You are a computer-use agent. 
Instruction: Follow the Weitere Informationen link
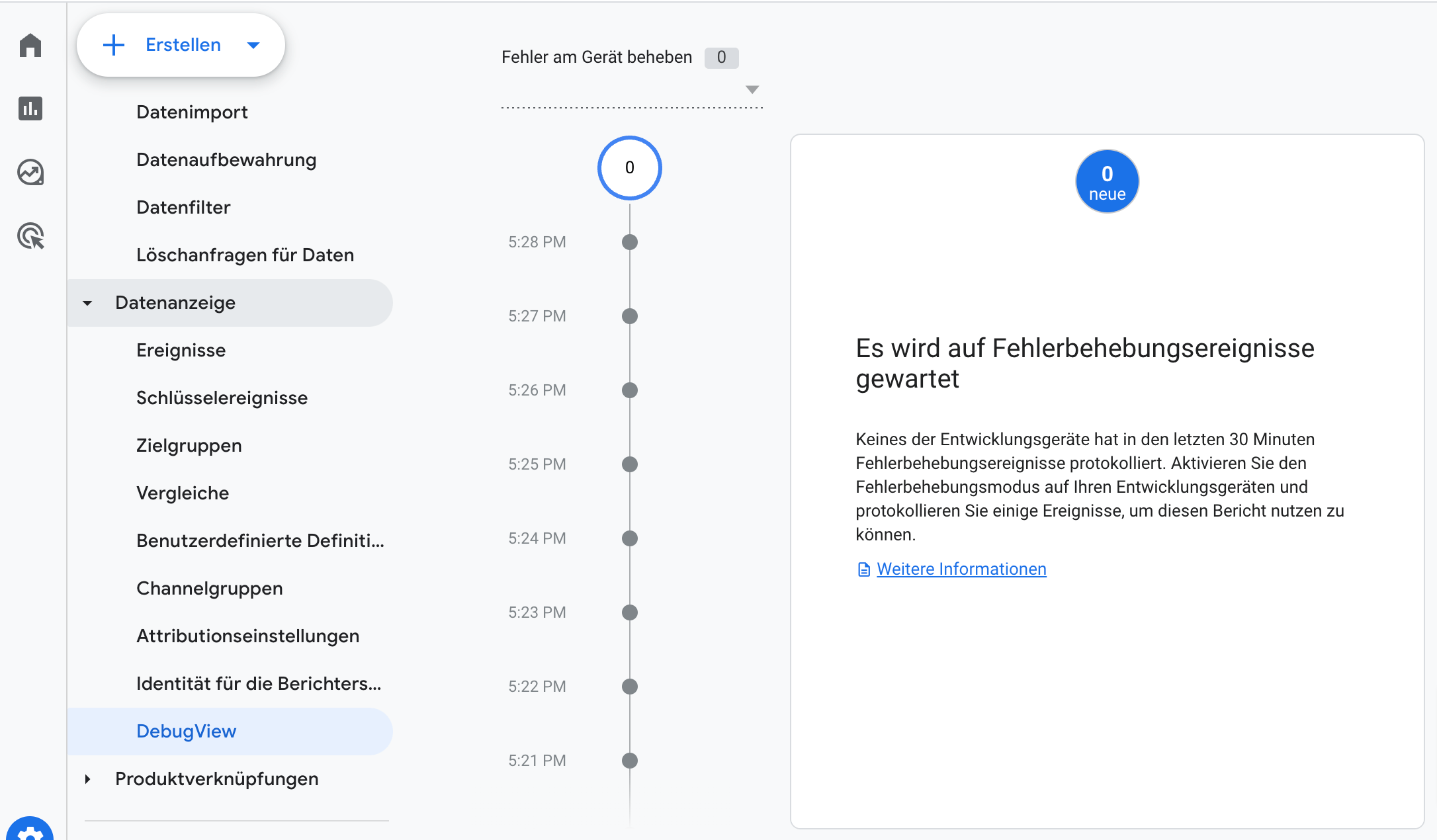961,569
